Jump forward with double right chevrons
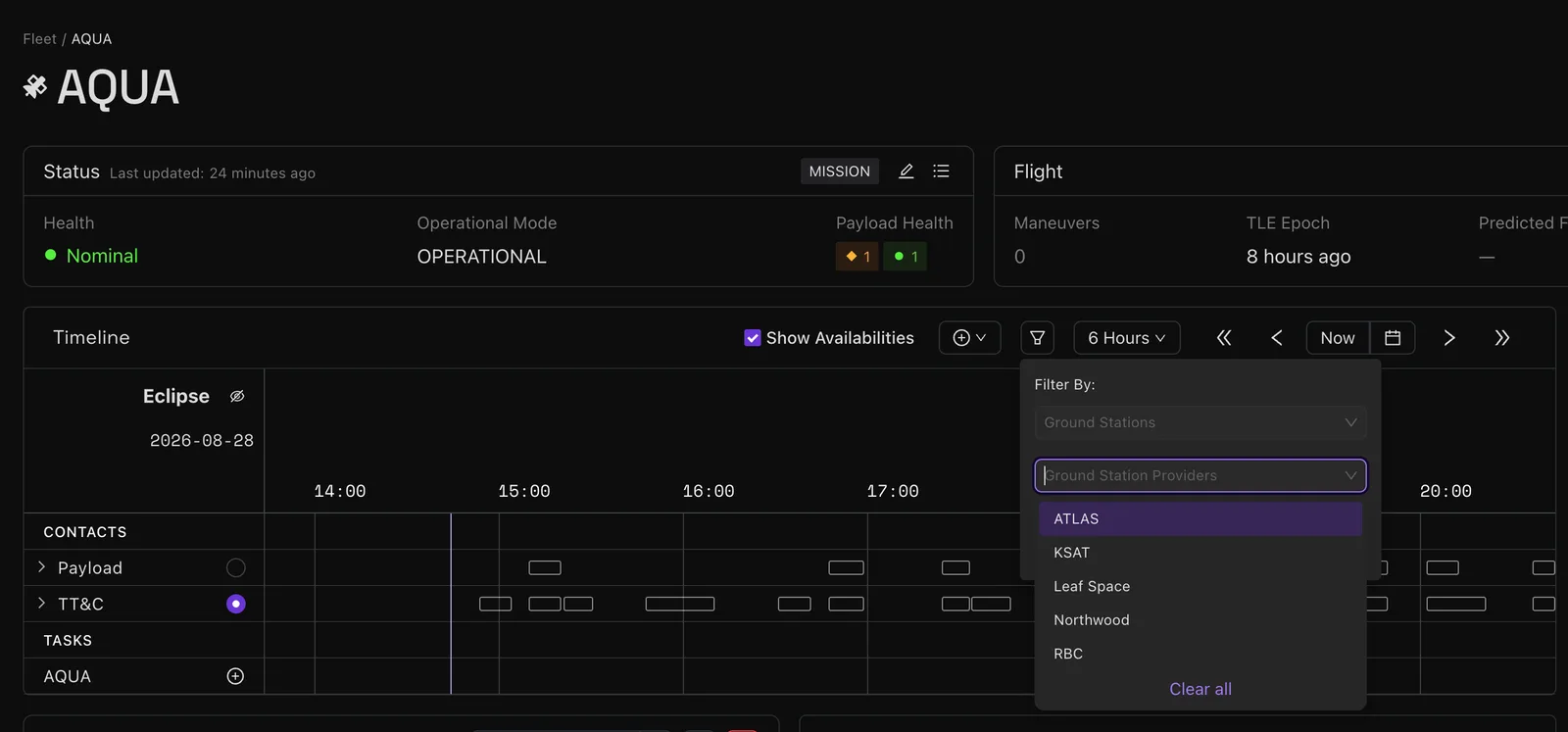The image size is (1568, 732). pos(1502,338)
